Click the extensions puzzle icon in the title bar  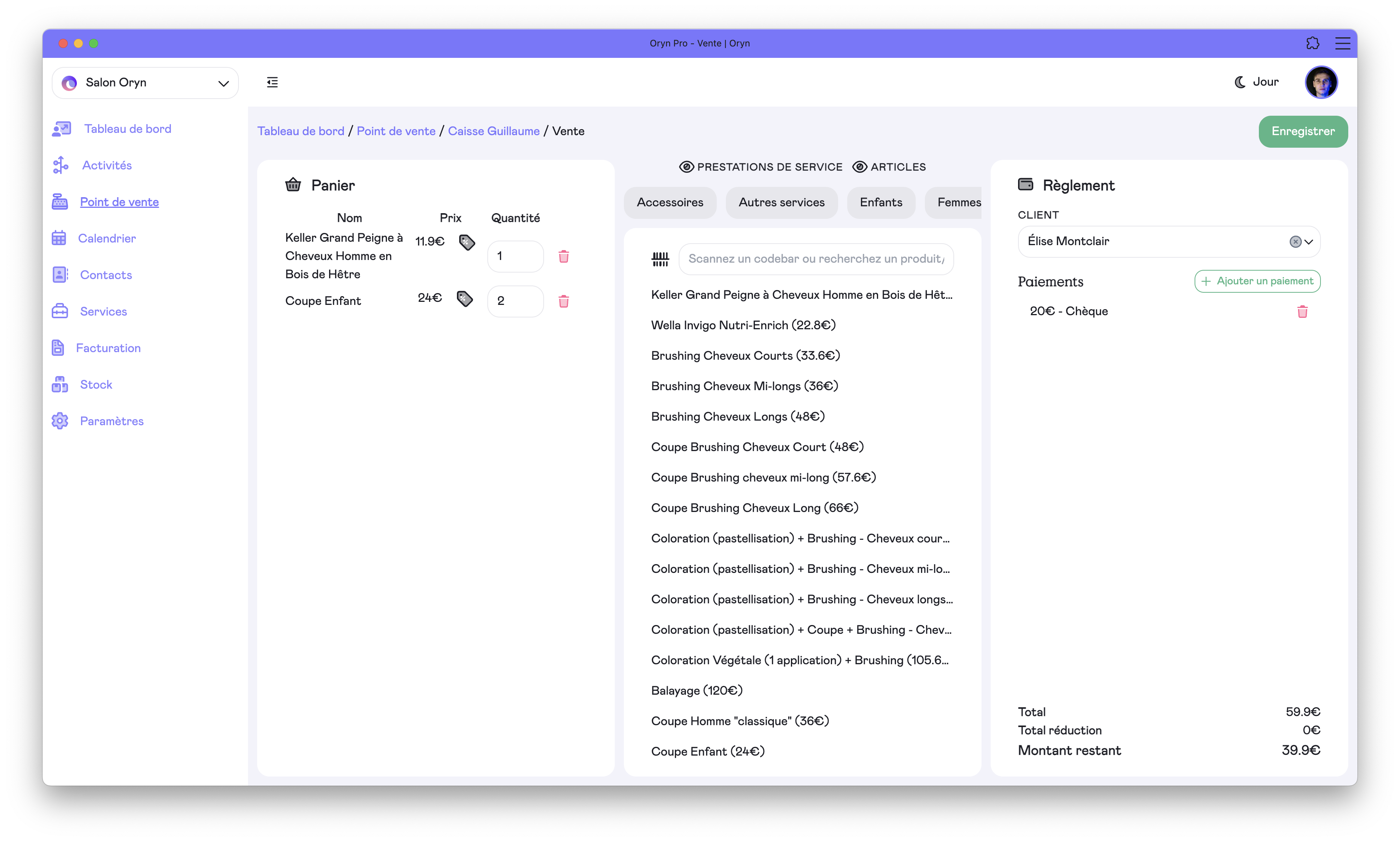pos(1312,43)
